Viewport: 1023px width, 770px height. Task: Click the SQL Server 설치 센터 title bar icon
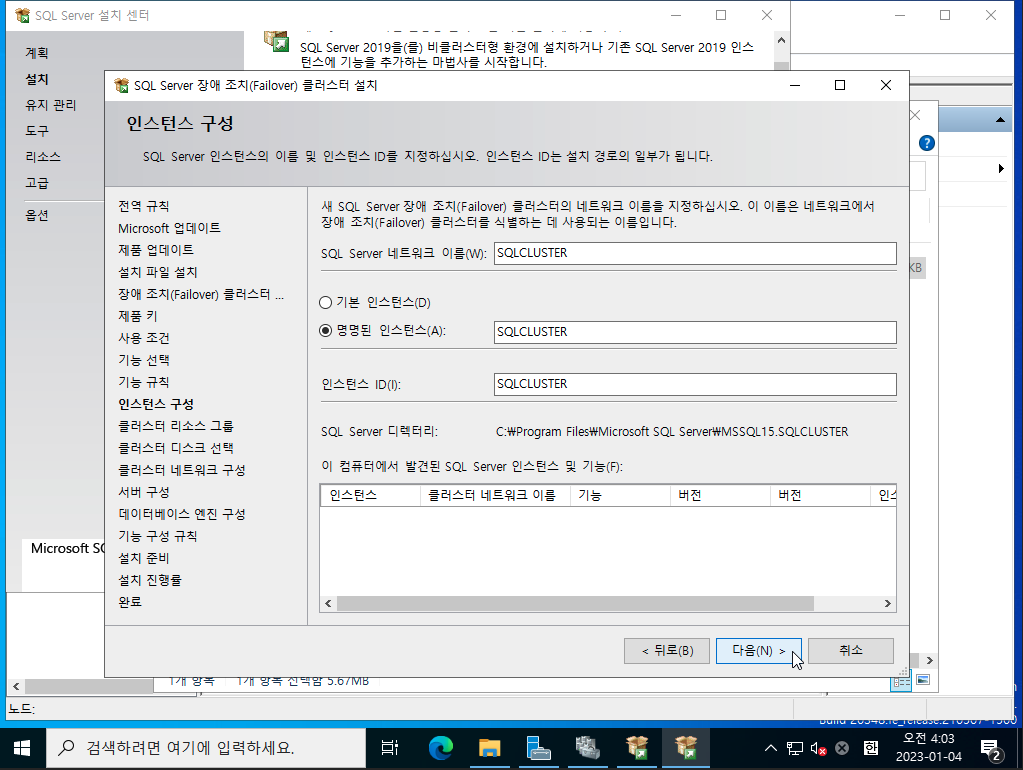[22, 15]
